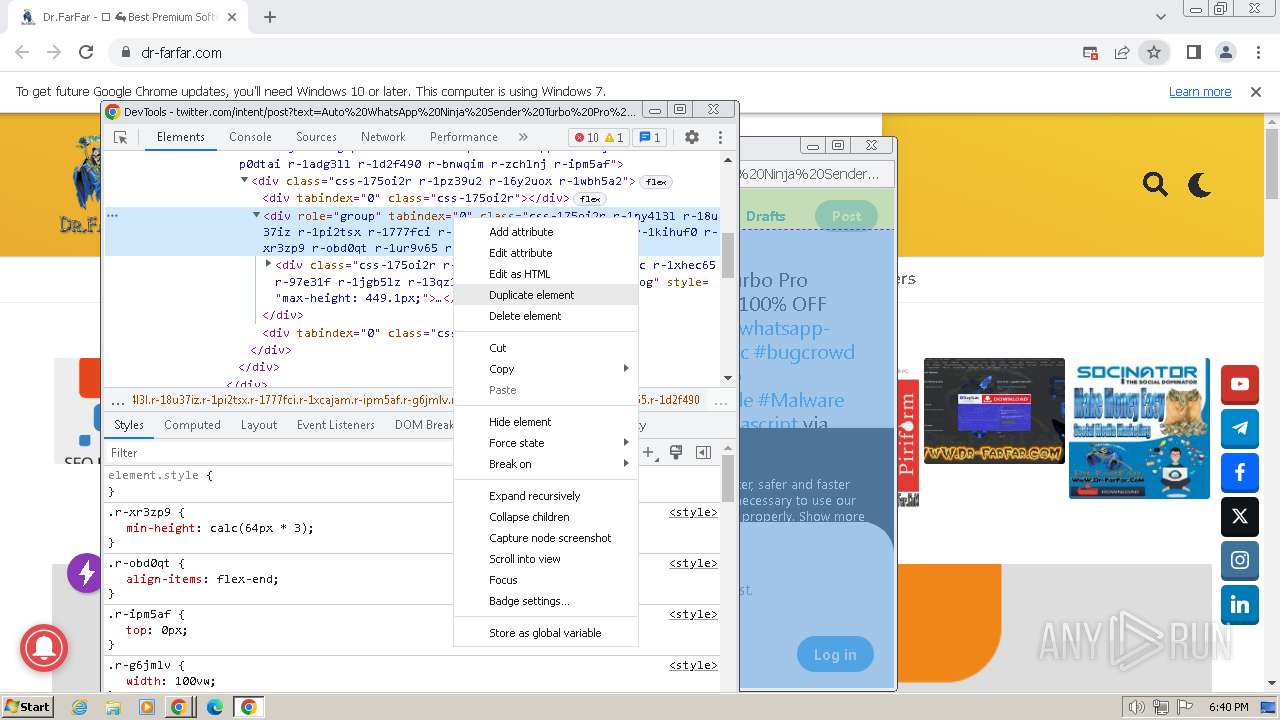The height and width of the screenshot is (720, 1280).
Task: Open the Chrome tab search chevron
Action: point(1160,17)
